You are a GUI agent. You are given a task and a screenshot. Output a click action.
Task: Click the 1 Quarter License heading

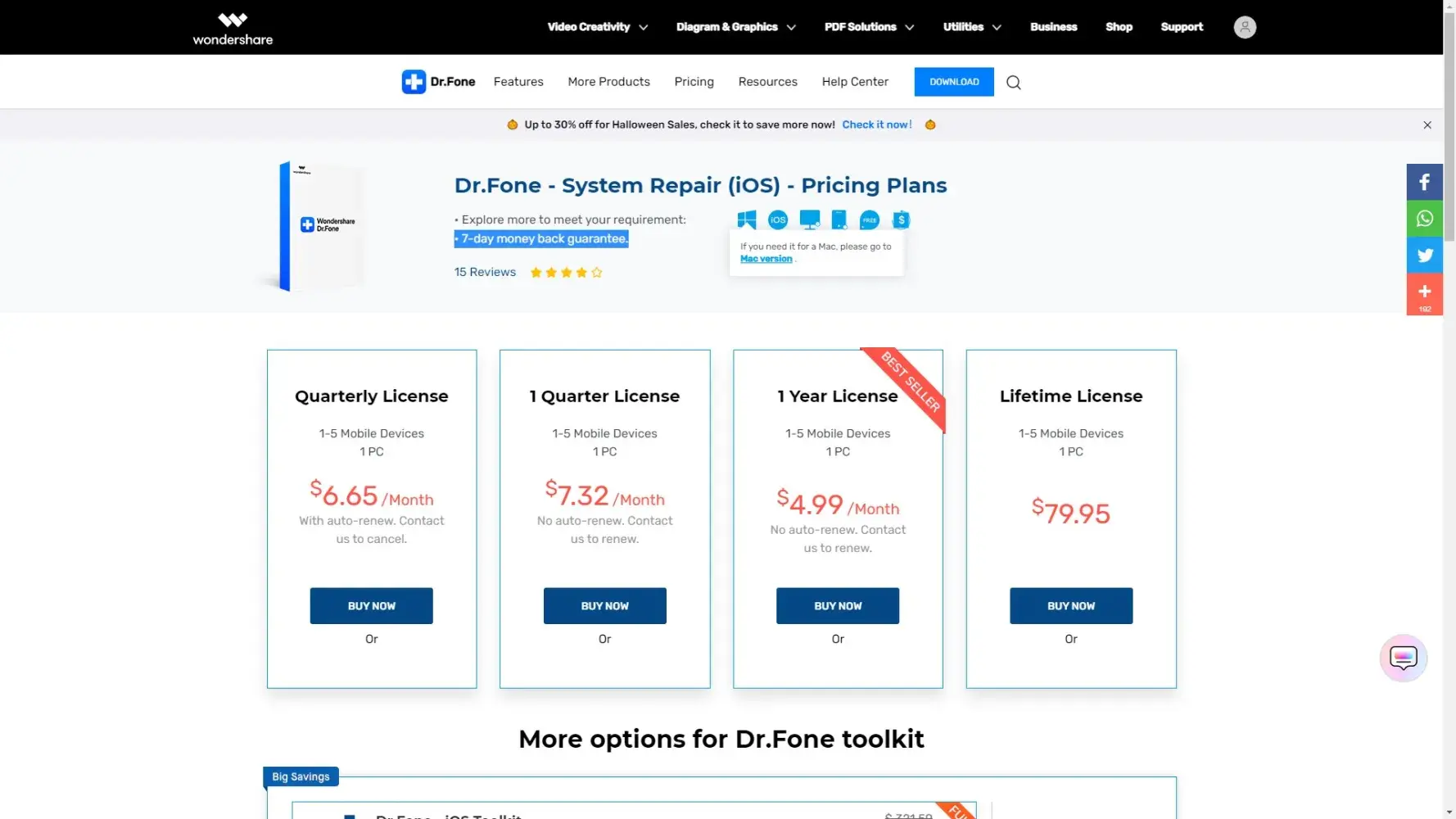tap(604, 396)
